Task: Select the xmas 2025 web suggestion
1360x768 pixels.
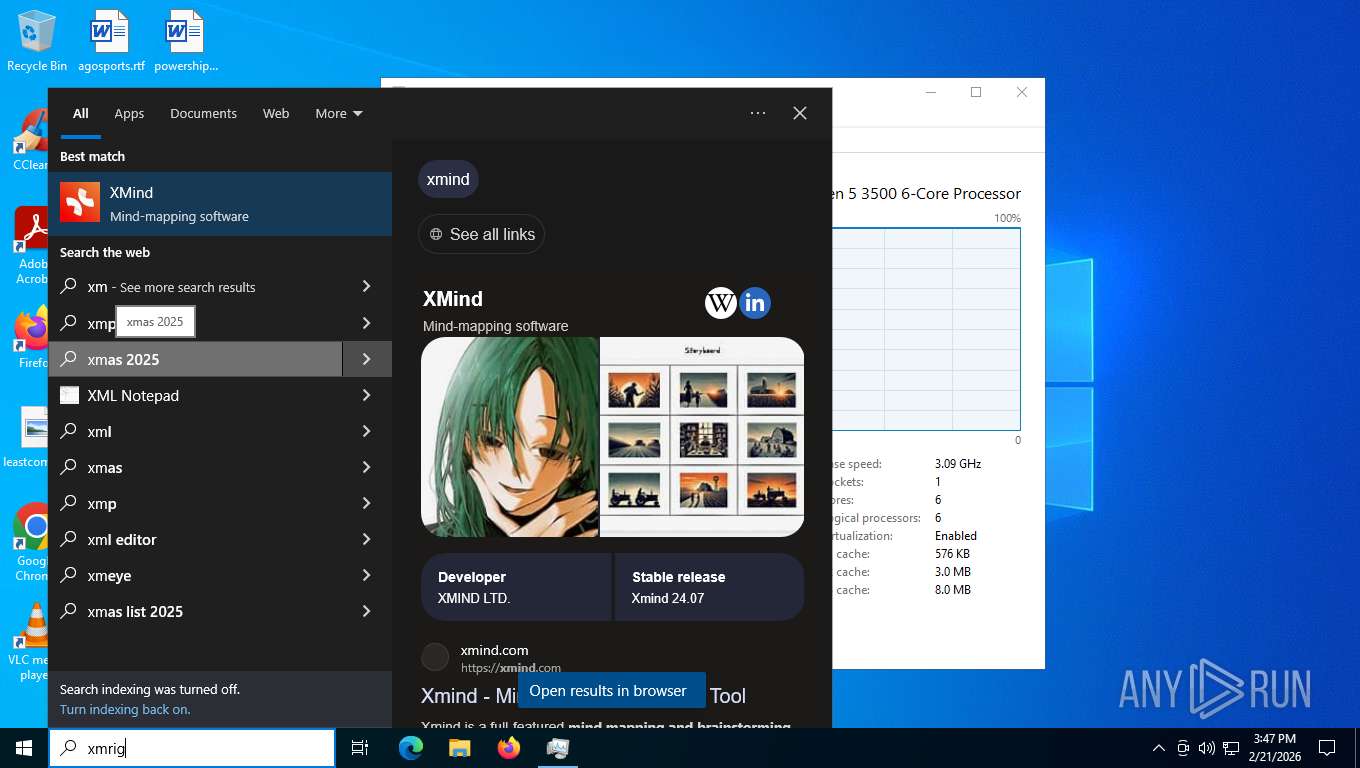Action: pos(195,359)
